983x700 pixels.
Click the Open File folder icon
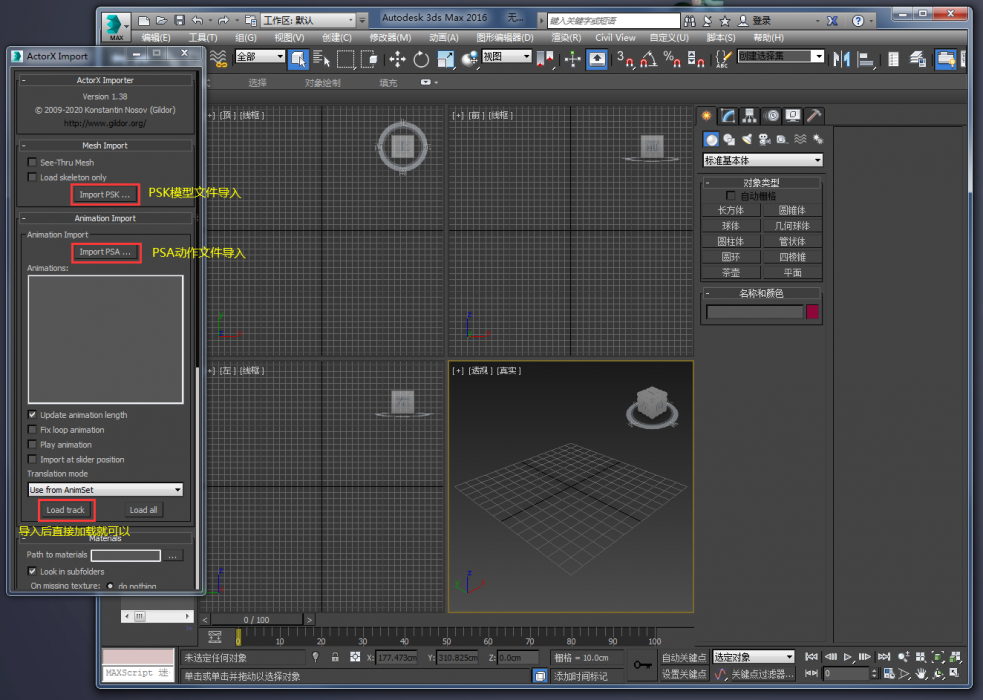[162, 21]
